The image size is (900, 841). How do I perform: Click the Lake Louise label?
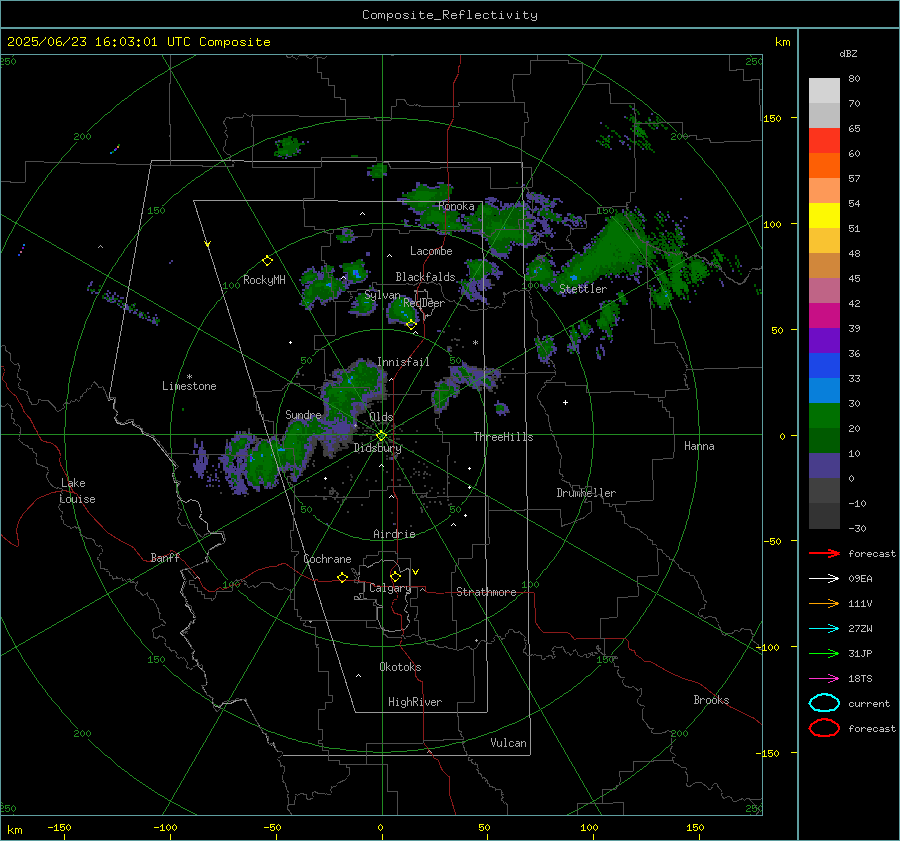pyautogui.click(x=77, y=491)
